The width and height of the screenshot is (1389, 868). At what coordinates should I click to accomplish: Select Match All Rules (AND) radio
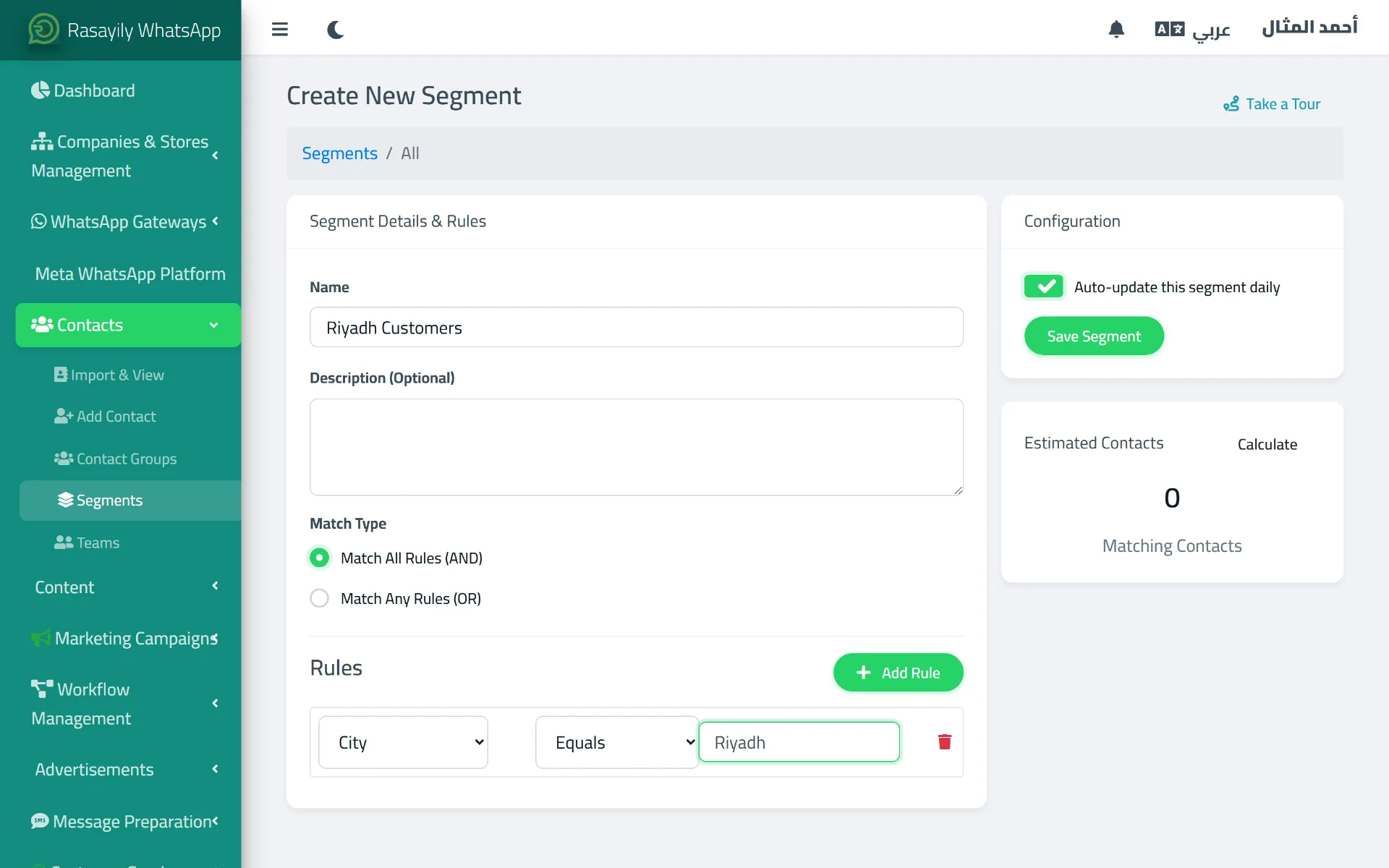tap(319, 558)
